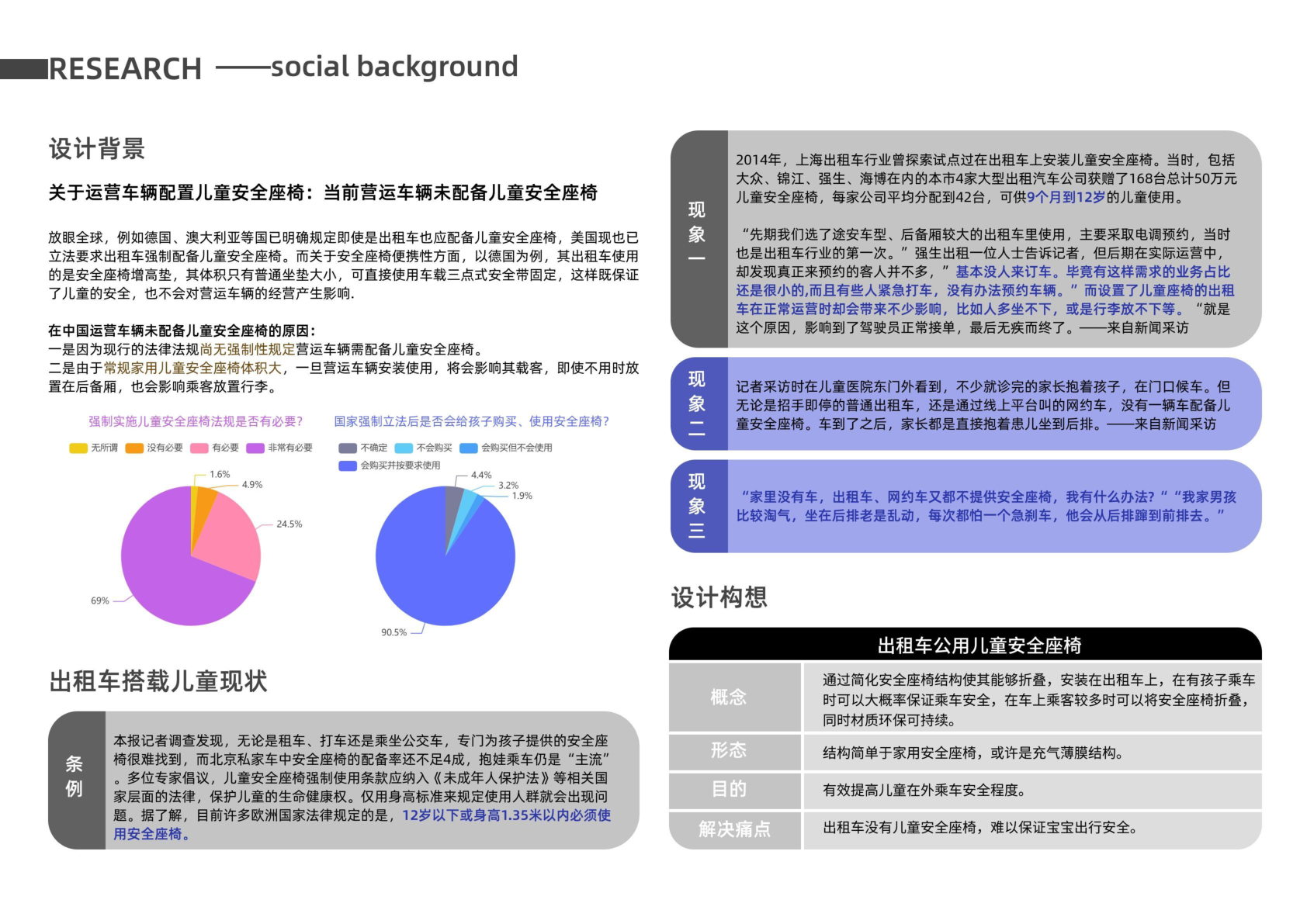Click the yellow 无所谓 legend swatch
1307x924 pixels.
pos(78,448)
